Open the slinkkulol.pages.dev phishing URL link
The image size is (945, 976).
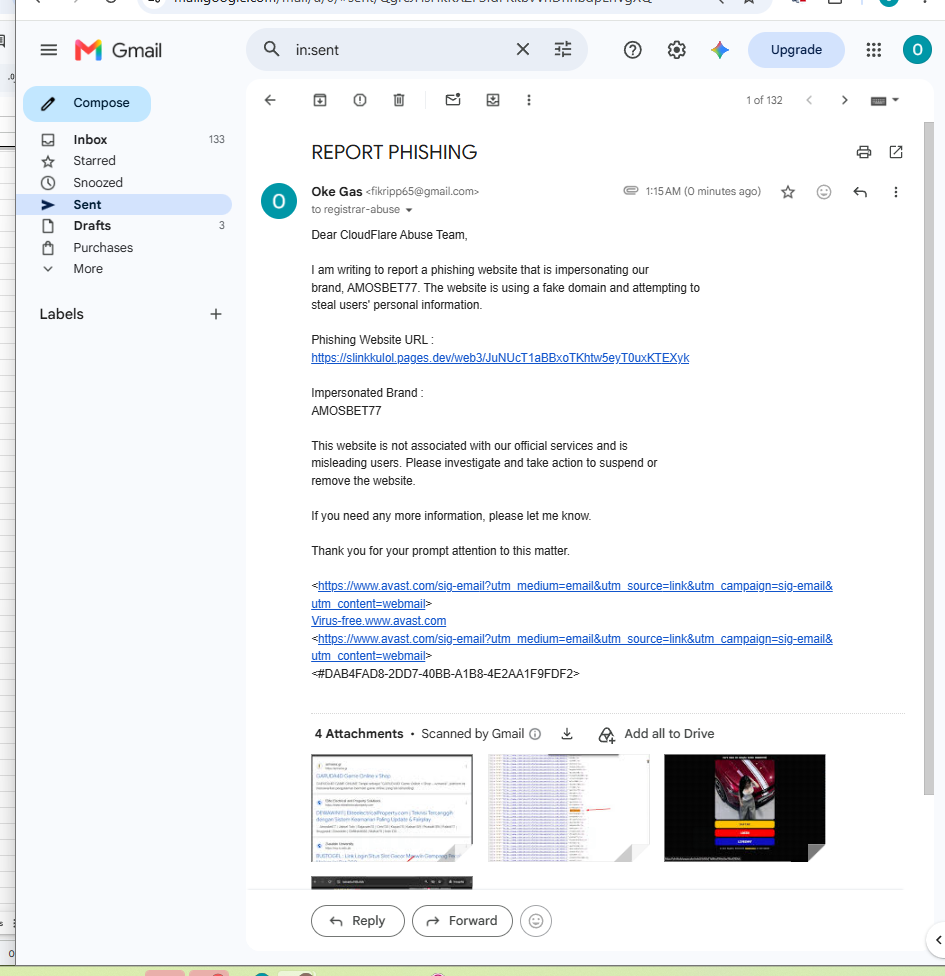[x=500, y=358]
